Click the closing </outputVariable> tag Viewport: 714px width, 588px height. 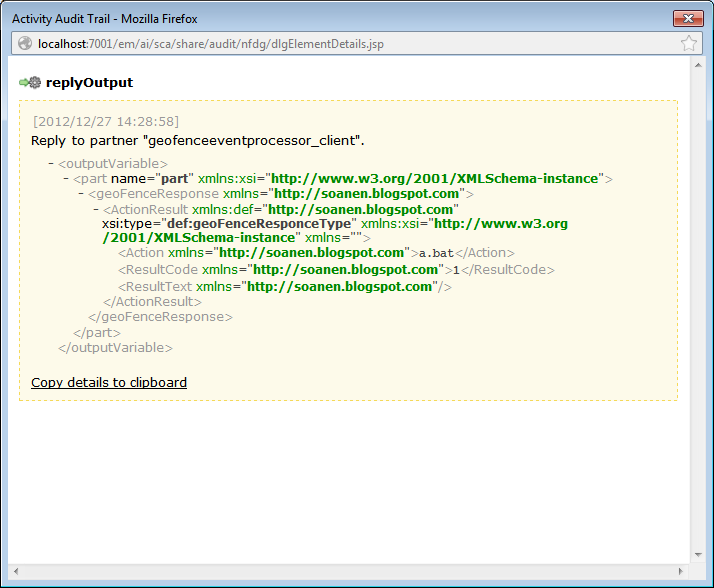[115, 348]
